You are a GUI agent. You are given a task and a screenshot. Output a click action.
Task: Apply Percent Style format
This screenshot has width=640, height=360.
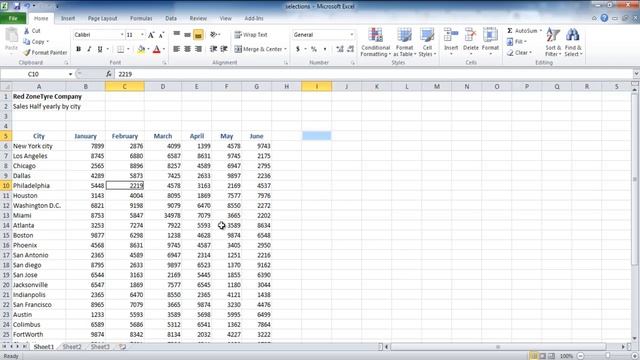point(313,49)
